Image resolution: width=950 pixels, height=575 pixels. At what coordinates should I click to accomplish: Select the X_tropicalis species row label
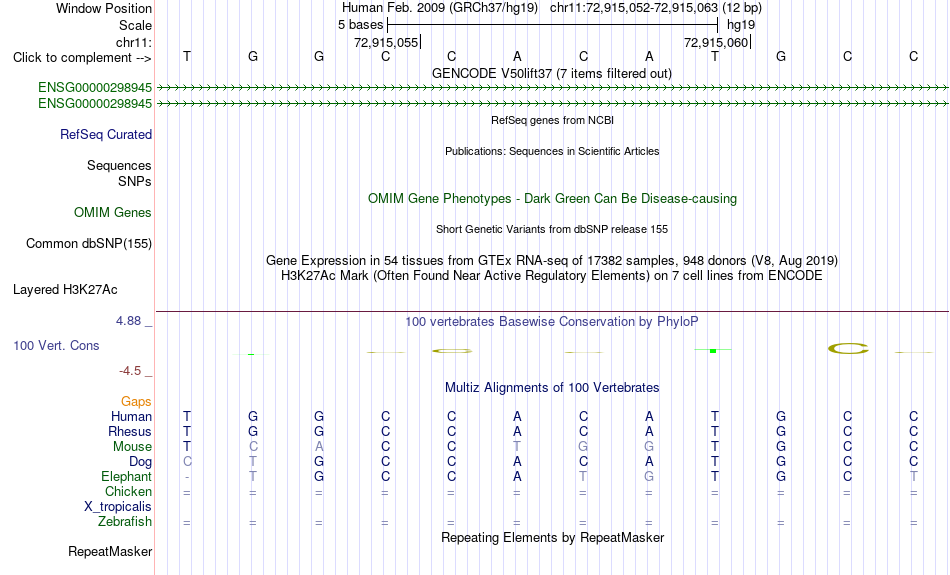(x=118, y=507)
